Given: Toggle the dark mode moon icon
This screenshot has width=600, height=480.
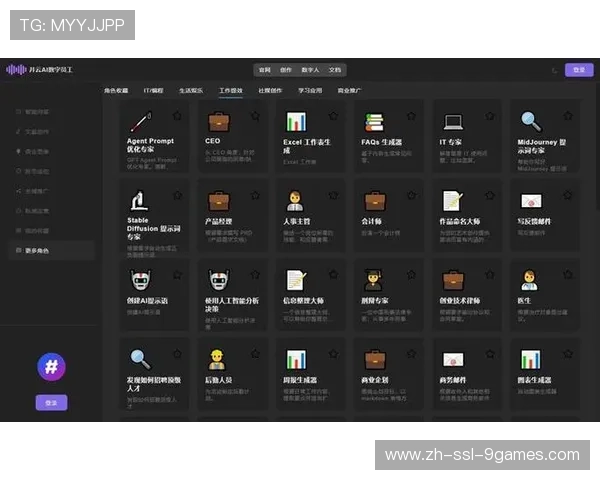Looking at the screenshot, I should pos(554,70).
